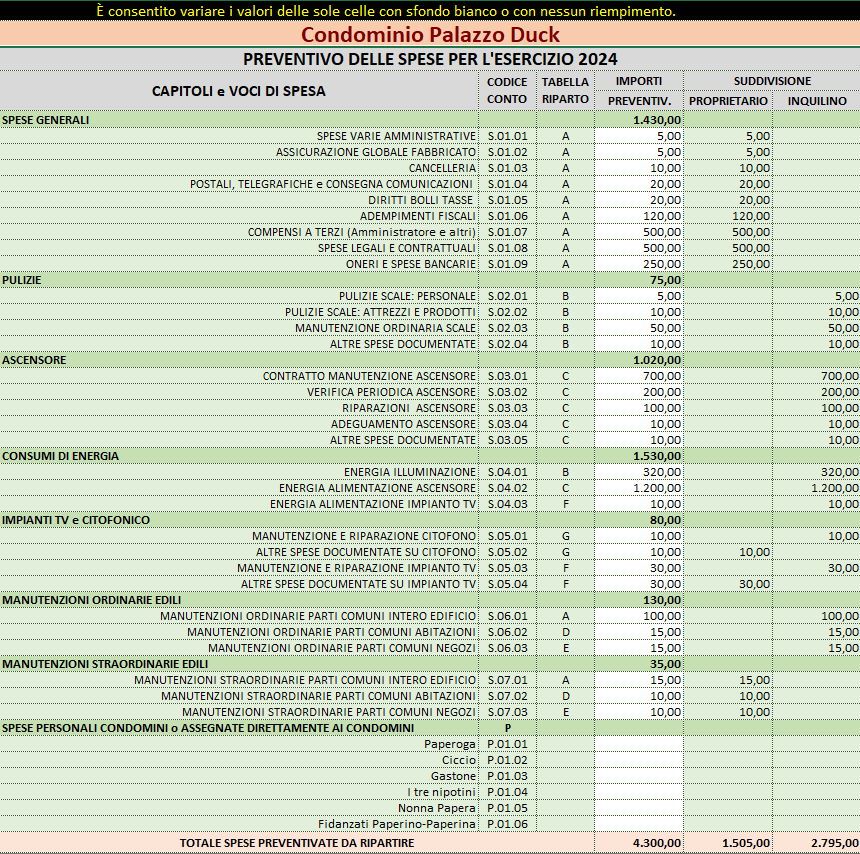Select the inquilino total 2.795,00
Image resolution: width=860 pixels, height=854 pixels.
[x=817, y=842]
